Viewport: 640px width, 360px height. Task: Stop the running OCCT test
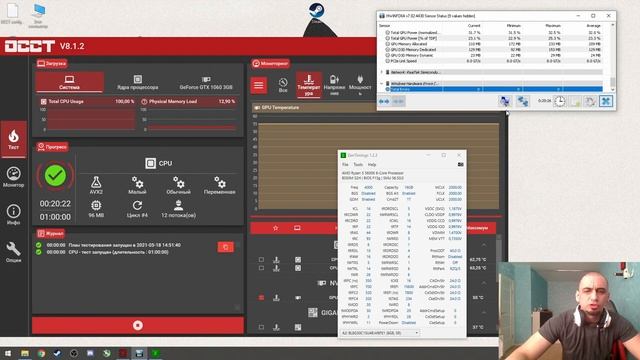point(138,325)
